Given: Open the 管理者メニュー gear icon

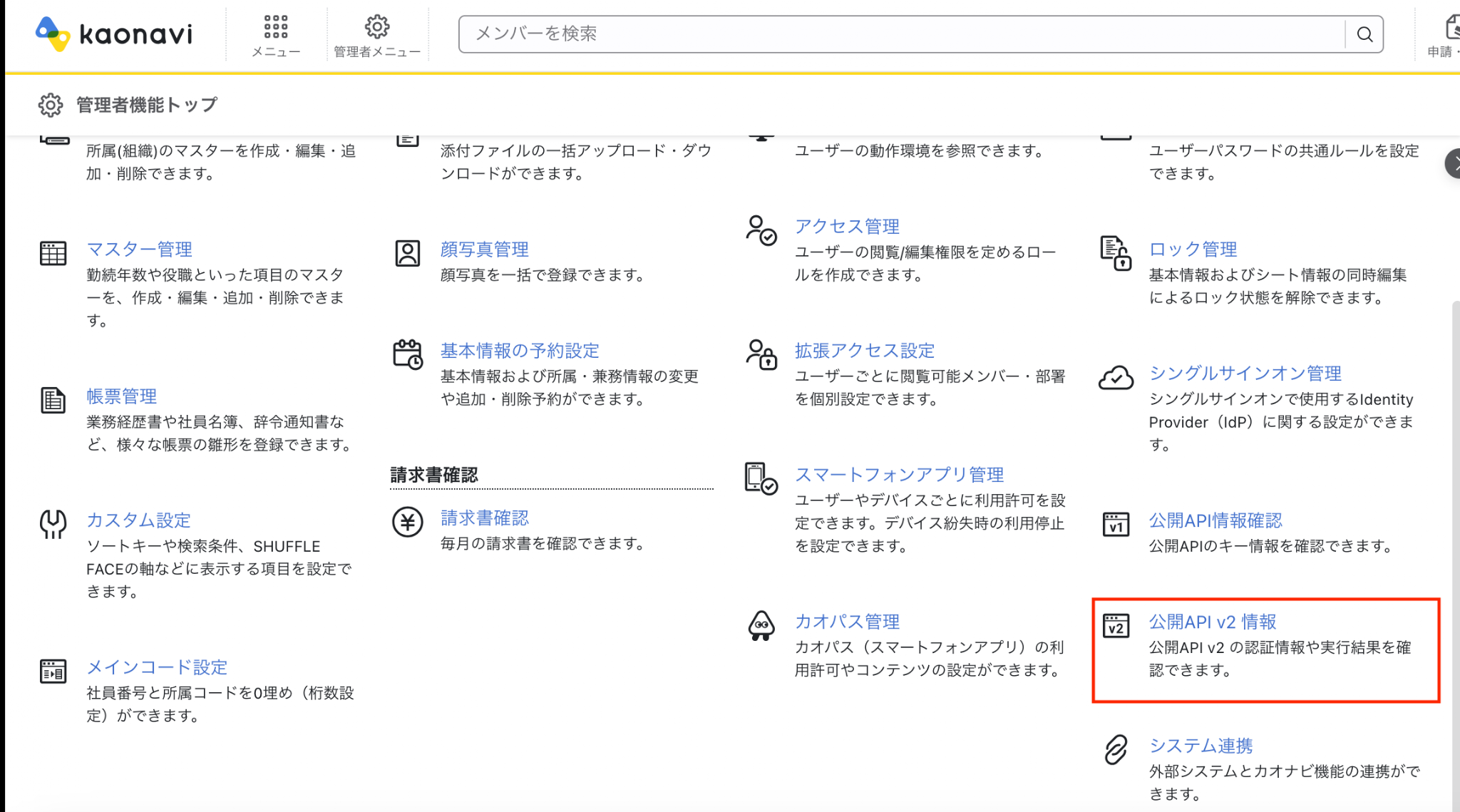Looking at the screenshot, I should (x=377, y=27).
